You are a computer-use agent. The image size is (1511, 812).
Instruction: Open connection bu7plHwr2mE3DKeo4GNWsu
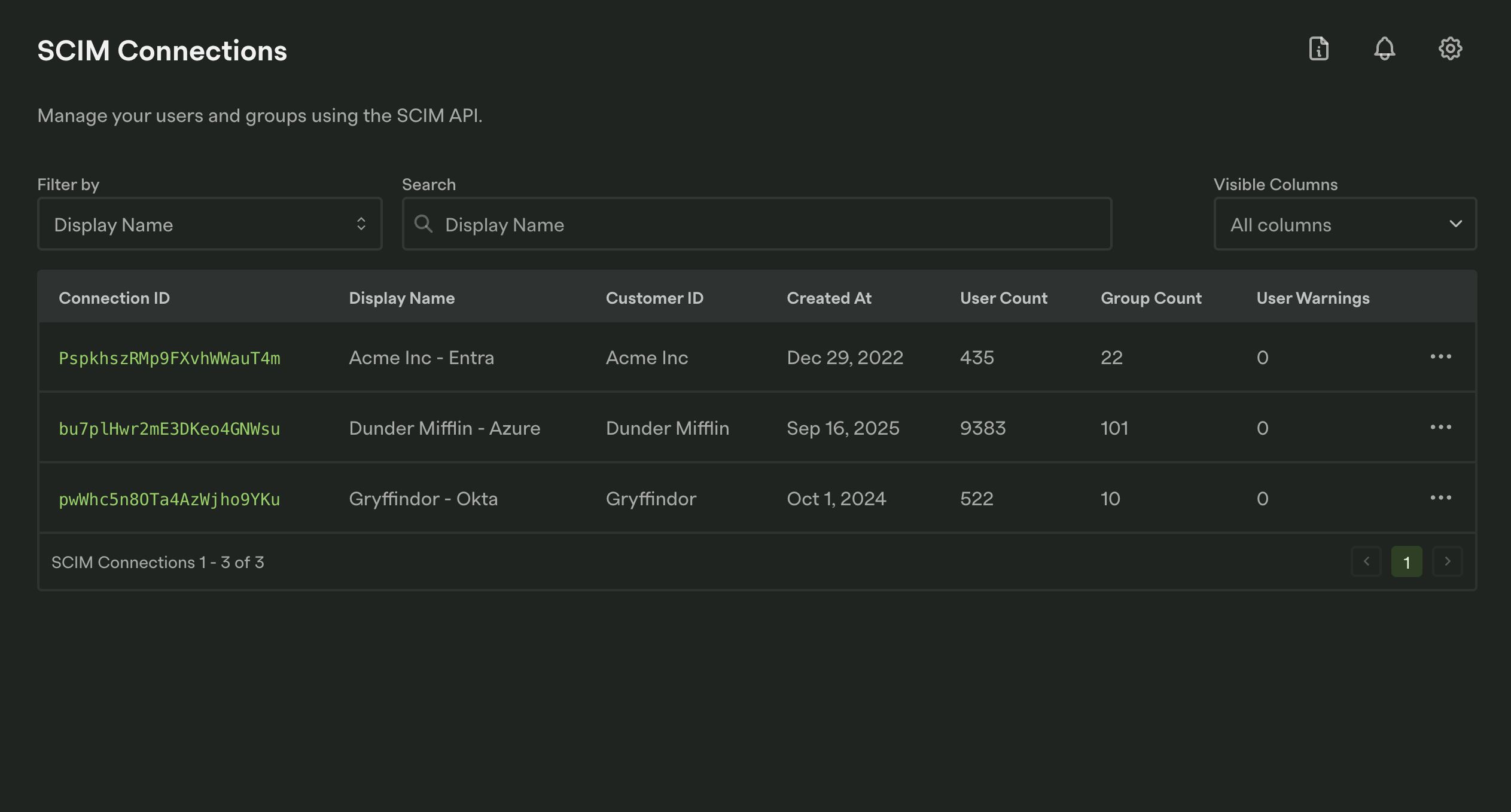(169, 428)
